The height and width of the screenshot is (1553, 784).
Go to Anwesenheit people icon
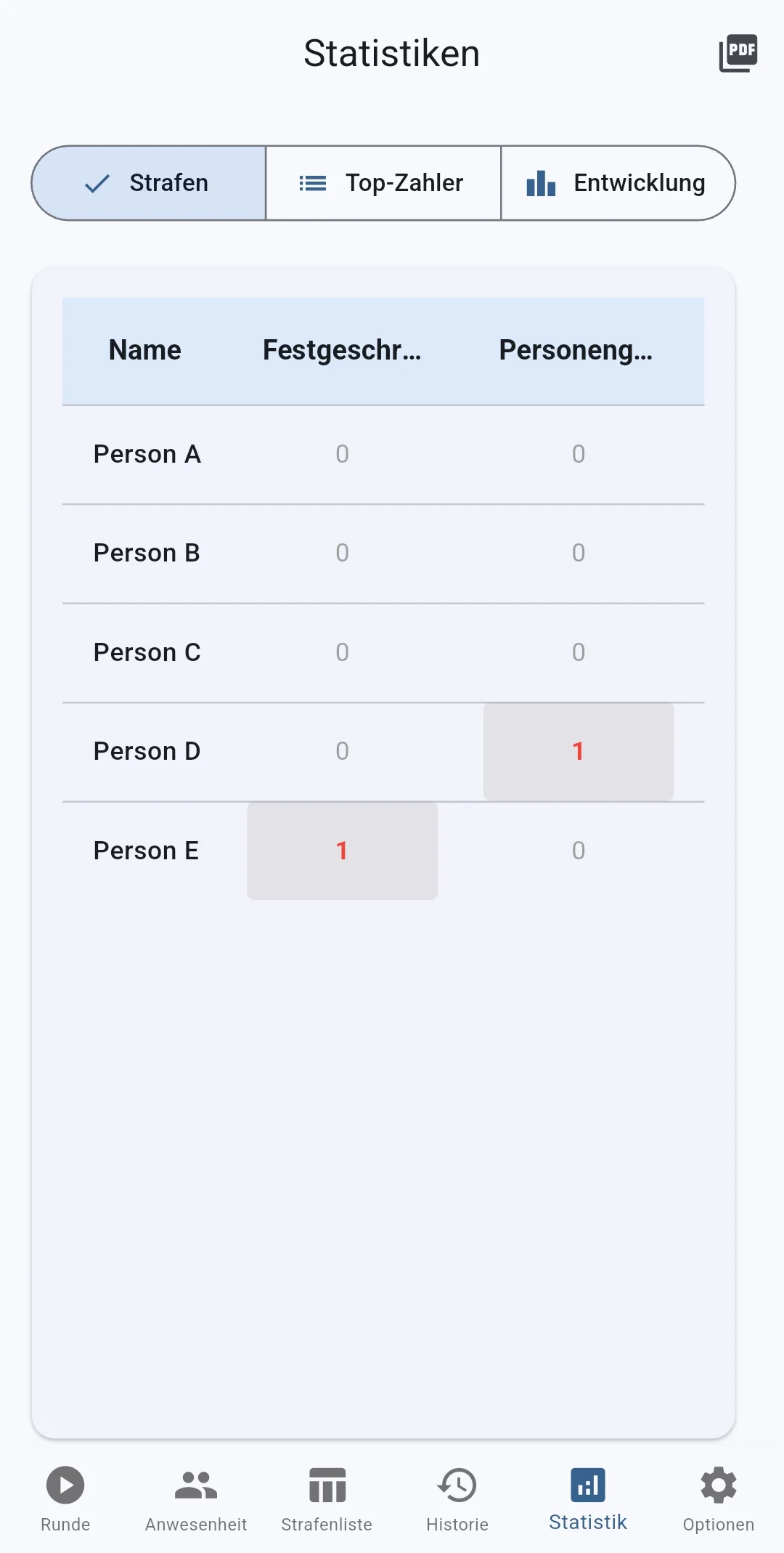click(x=196, y=1485)
